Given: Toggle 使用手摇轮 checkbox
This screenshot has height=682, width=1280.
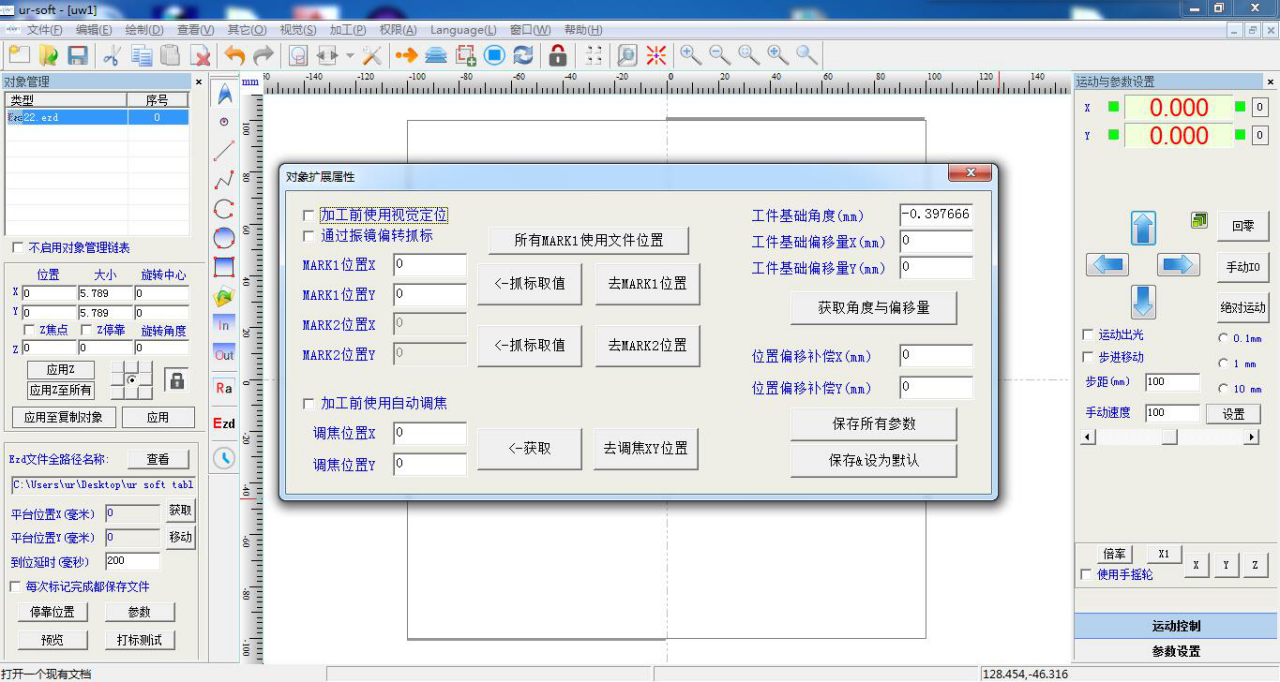Looking at the screenshot, I should click(x=1086, y=575).
